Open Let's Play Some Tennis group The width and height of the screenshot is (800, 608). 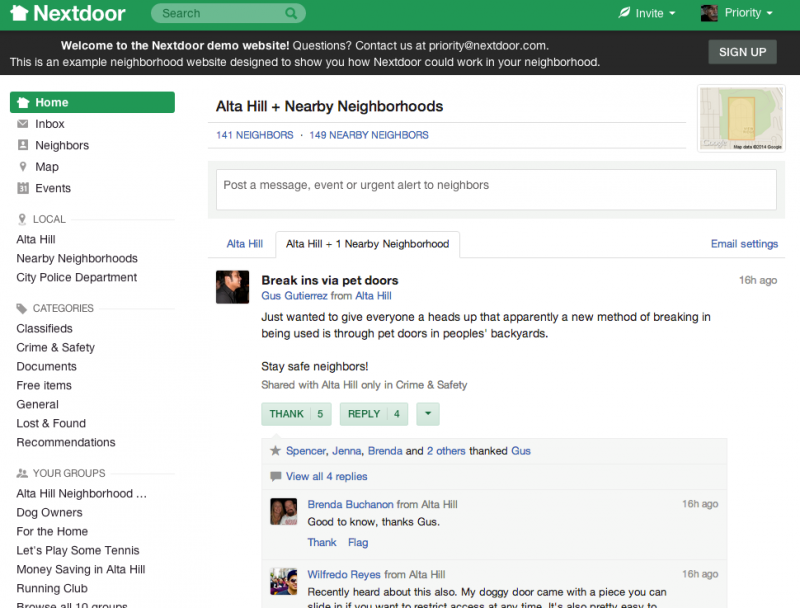(78, 550)
